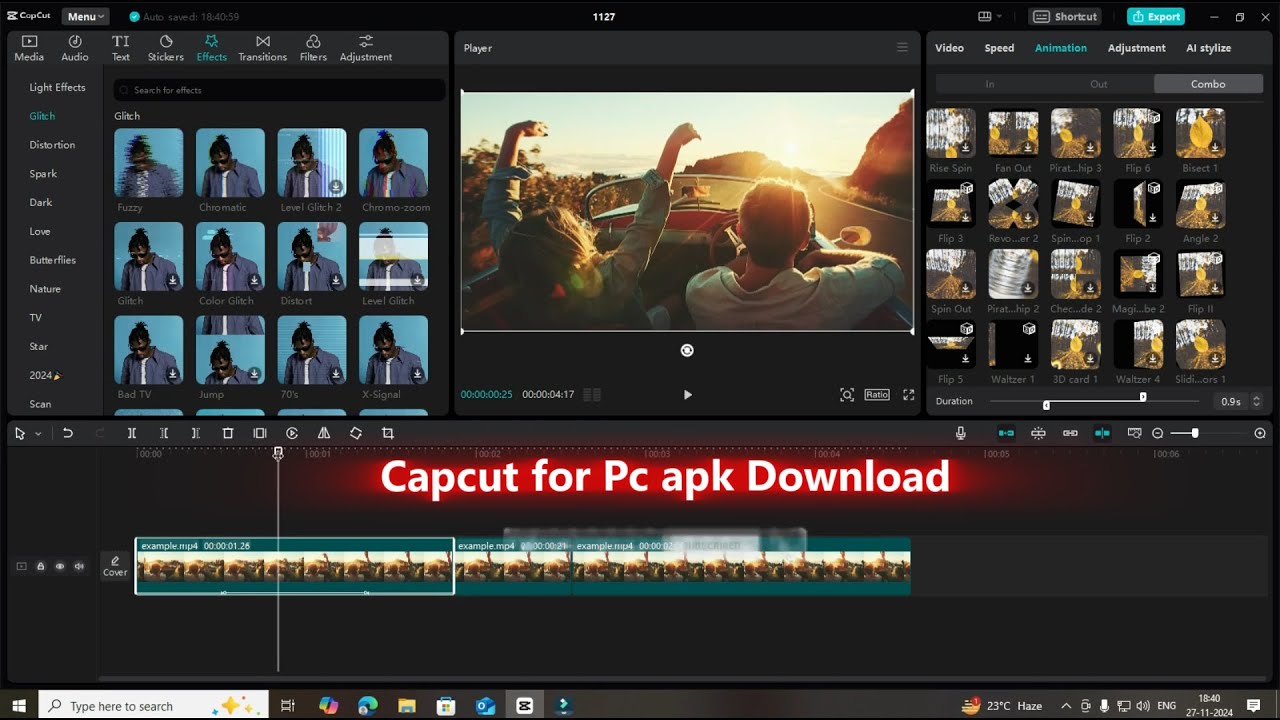
Task: Undo the last edit in timeline toolbar
Action: point(68,433)
